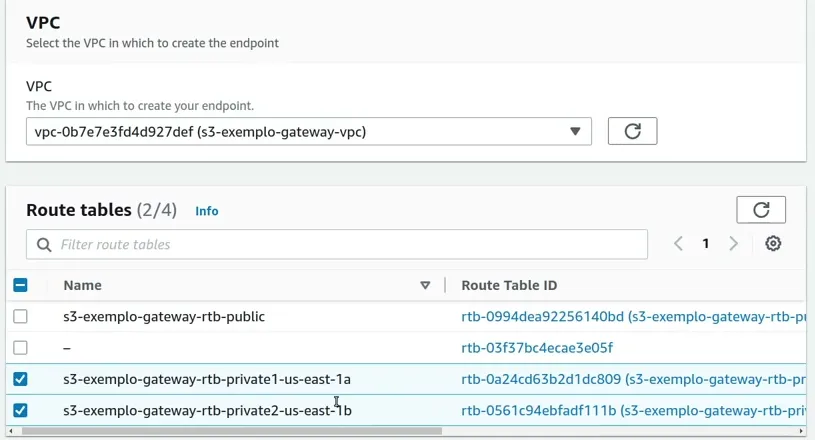This screenshot has width=815, height=440.
Task: Open the VPC dropdown selector
Action: click(309, 131)
